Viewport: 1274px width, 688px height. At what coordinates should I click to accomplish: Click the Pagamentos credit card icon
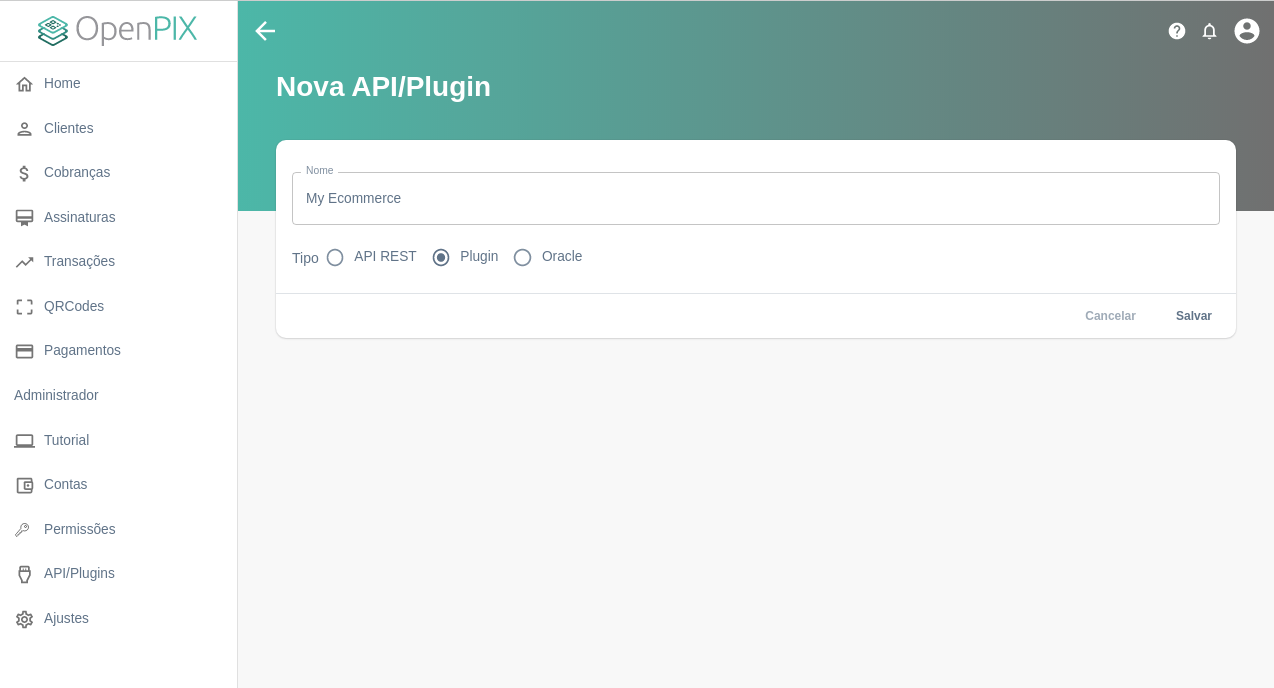pos(24,351)
